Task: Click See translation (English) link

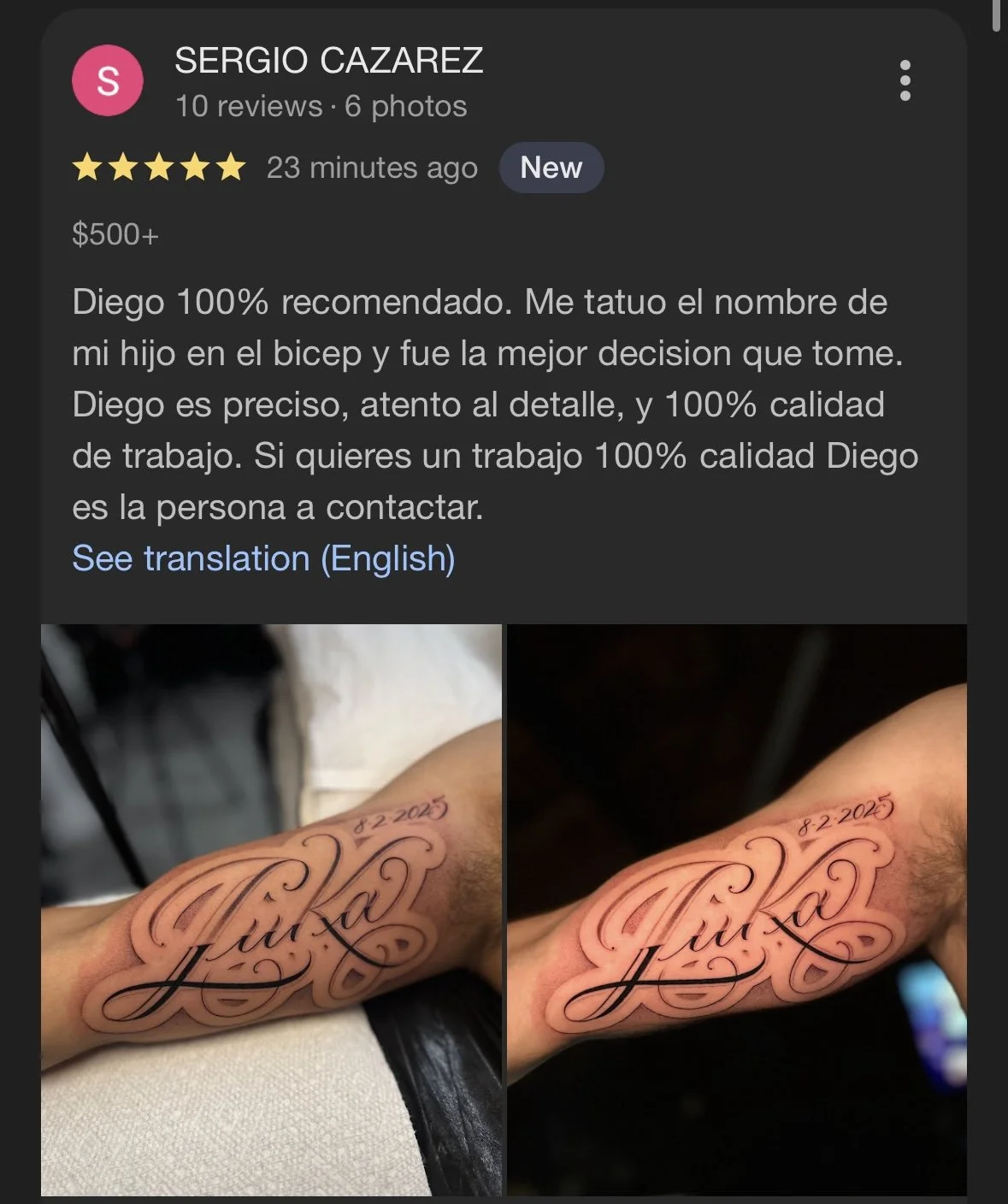Action: tap(263, 558)
